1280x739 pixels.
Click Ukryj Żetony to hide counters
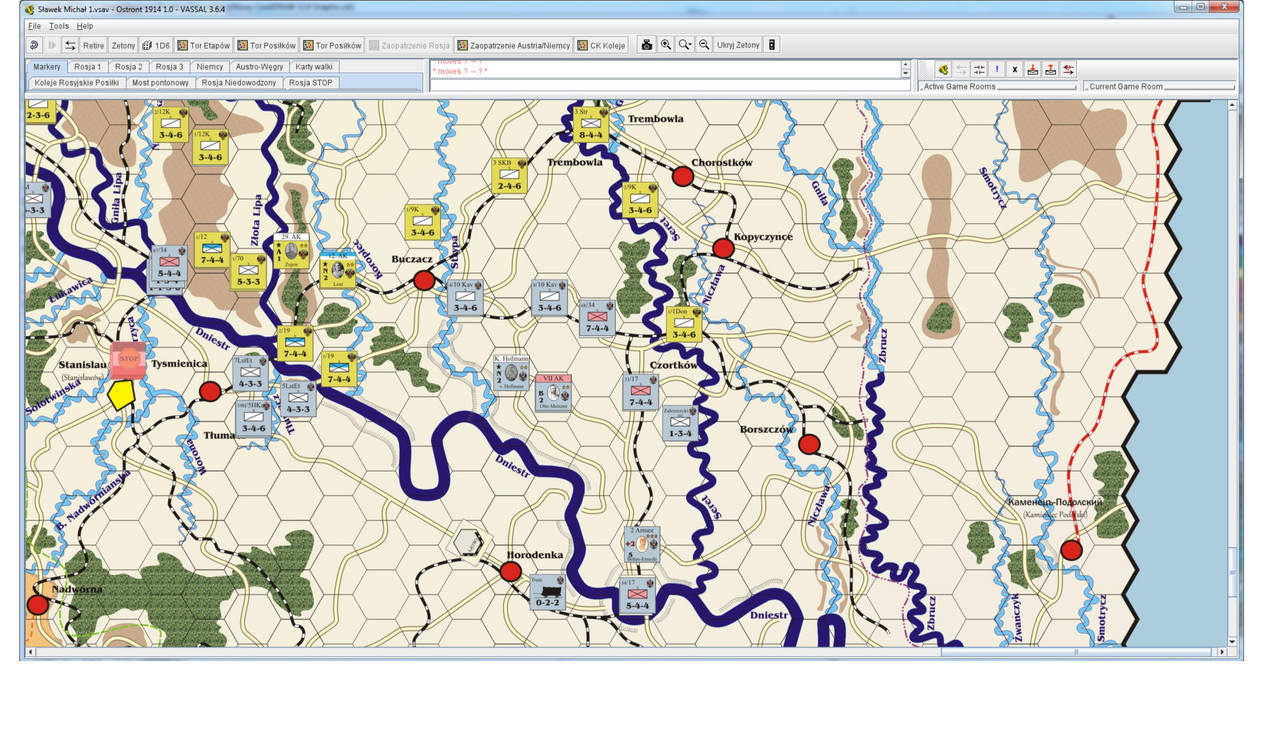738,45
